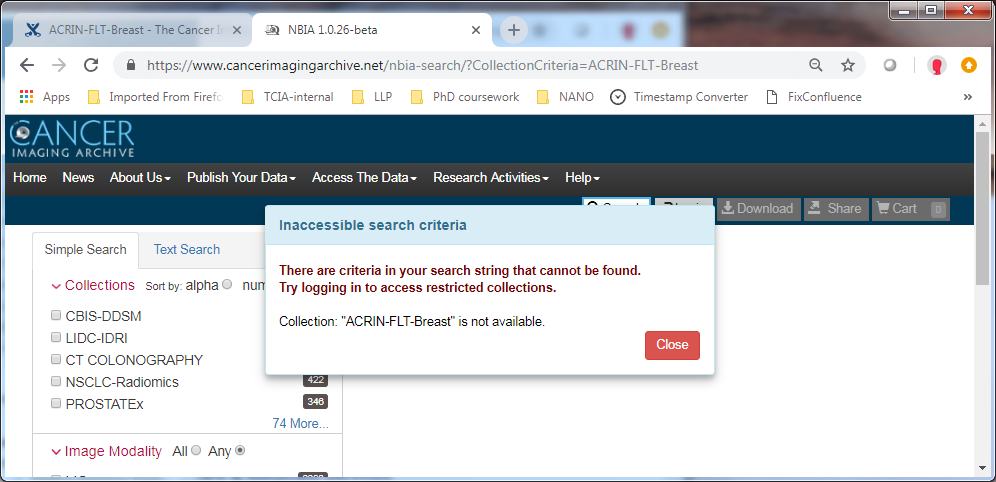
Task: Open the NANO bookmark folder
Action: point(565,97)
